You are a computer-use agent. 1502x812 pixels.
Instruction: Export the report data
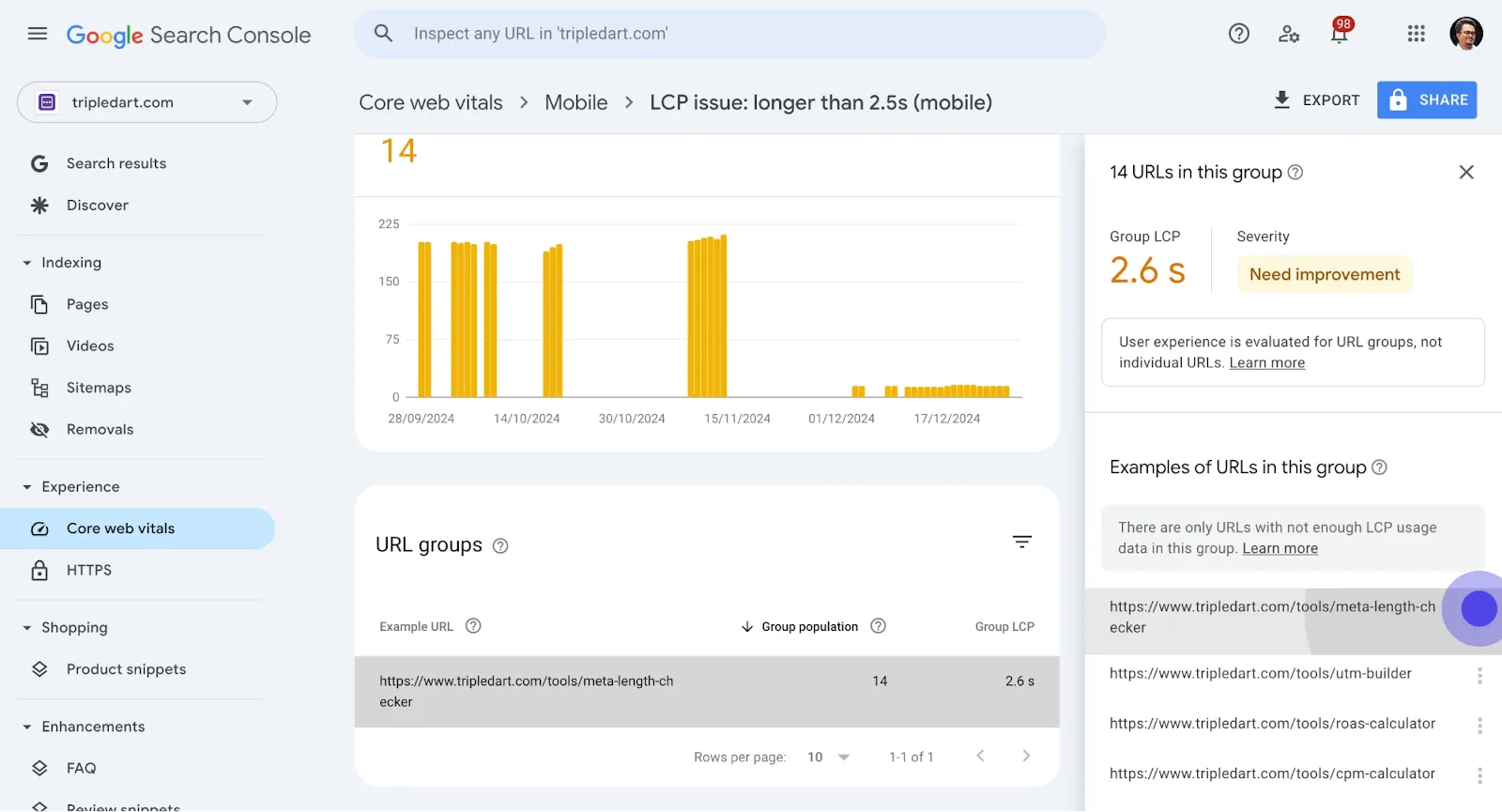(x=1316, y=100)
